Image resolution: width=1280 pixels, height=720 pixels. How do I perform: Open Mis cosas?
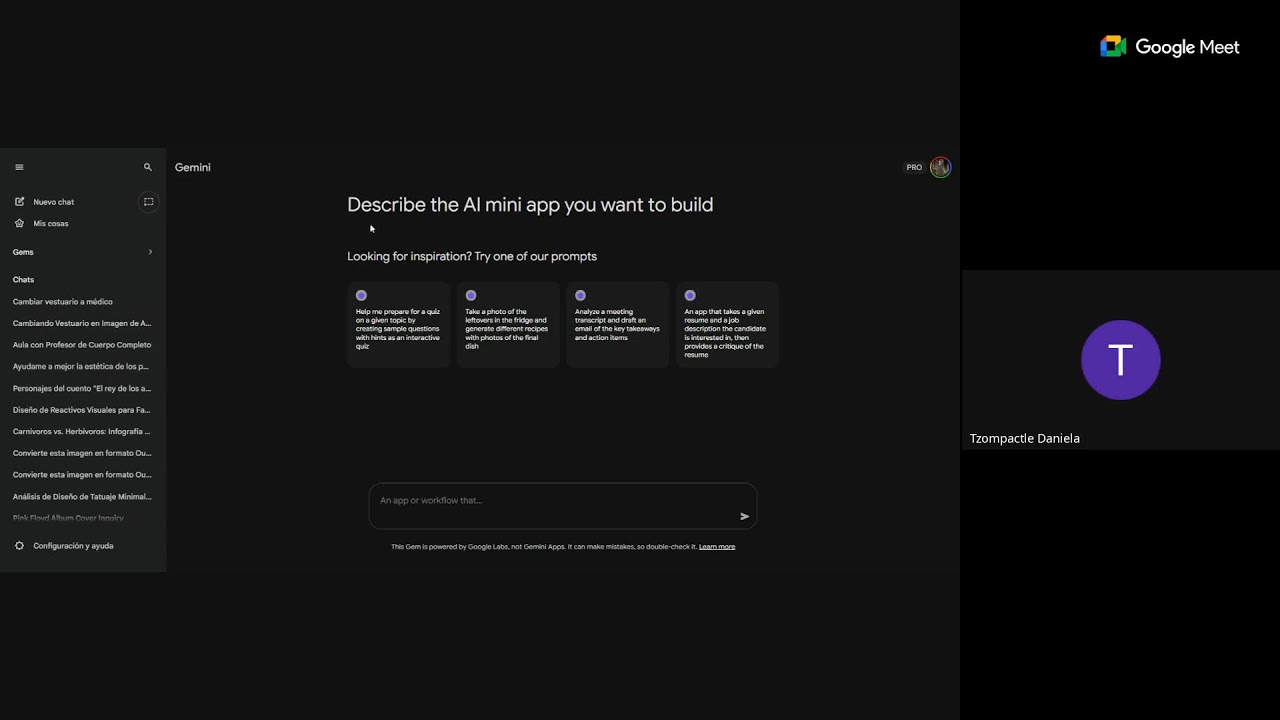51,223
